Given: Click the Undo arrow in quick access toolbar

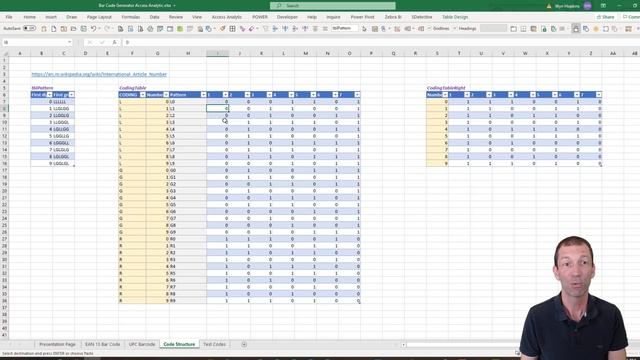Looking at the screenshot, I should pyautogui.click(x=93, y=29).
